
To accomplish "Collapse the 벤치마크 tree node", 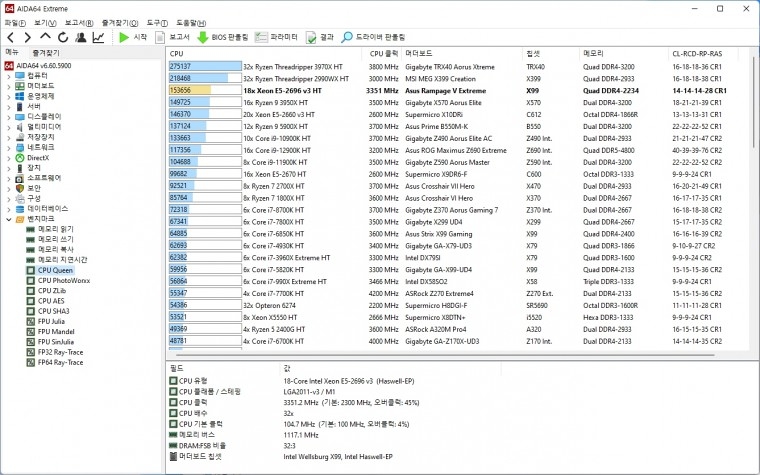I will point(9,220).
